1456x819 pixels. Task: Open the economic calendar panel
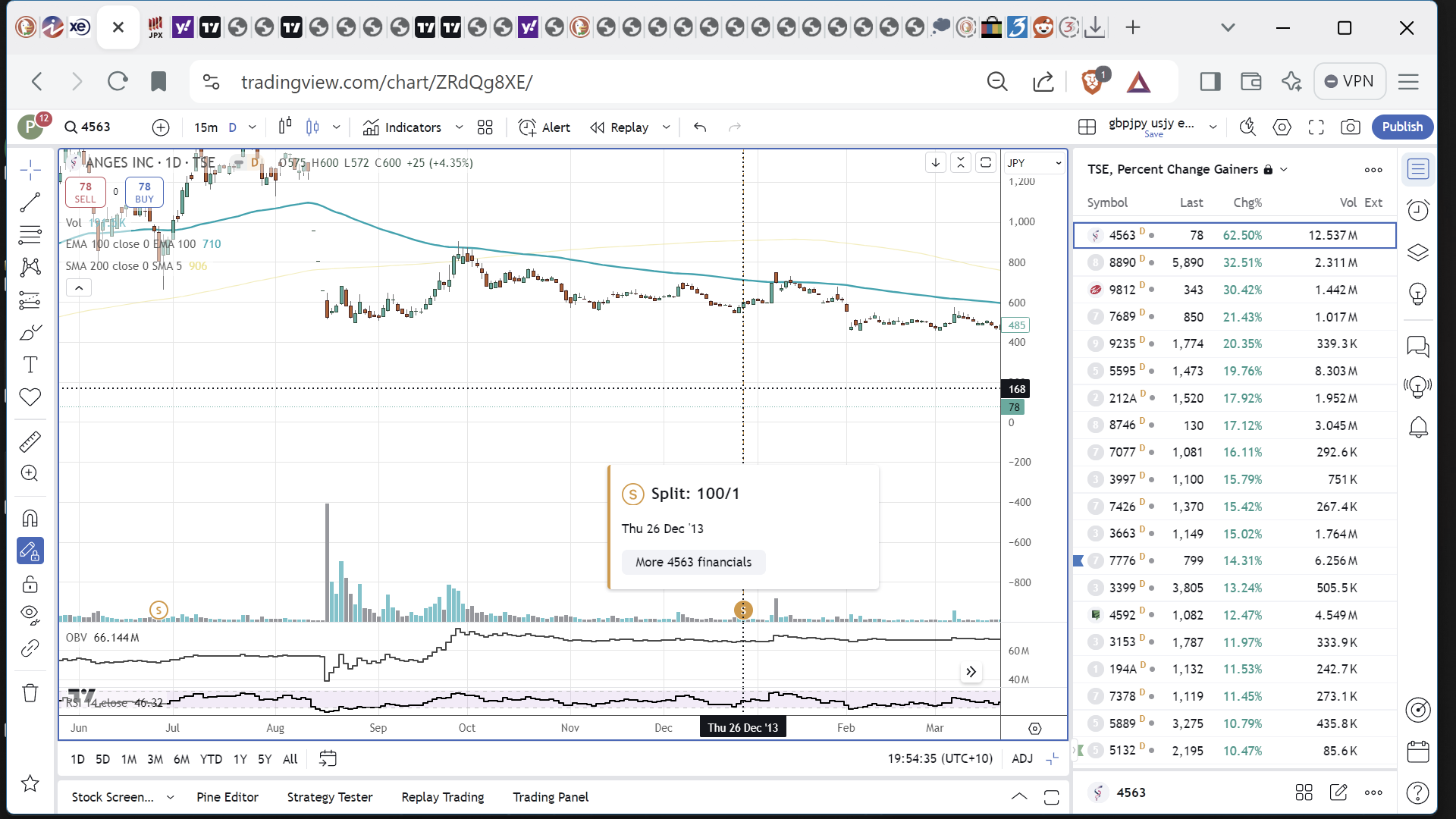click(x=1418, y=752)
